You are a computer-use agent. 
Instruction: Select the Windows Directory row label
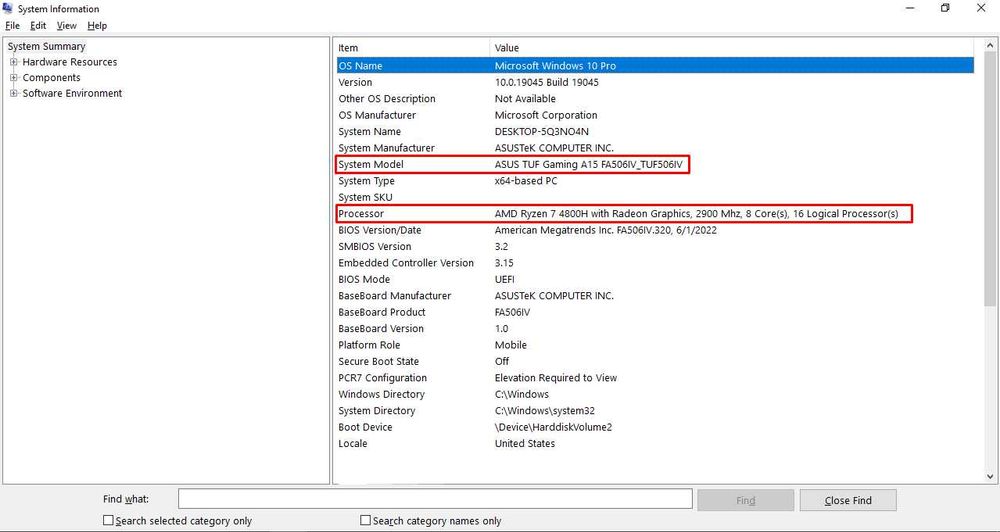[x=381, y=395]
